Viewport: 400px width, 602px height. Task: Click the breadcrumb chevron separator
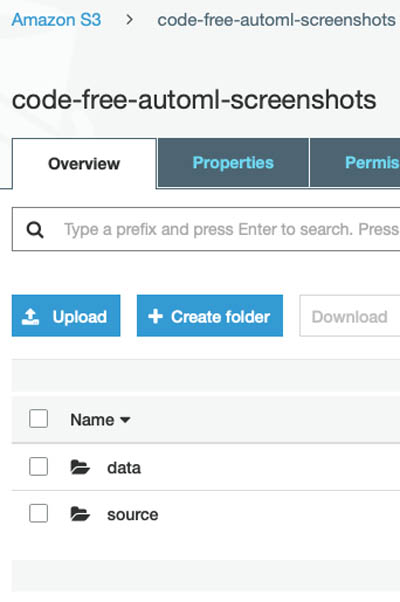(130, 20)
